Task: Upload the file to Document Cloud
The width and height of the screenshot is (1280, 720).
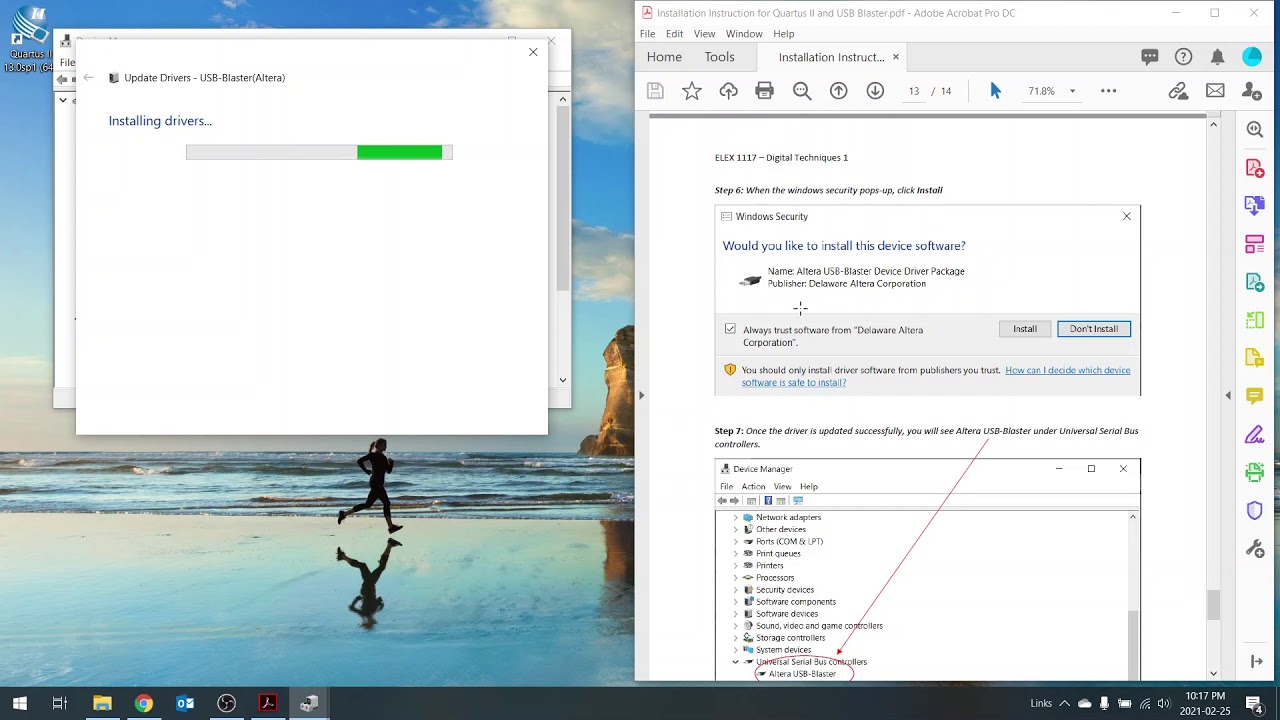Action: pos(728,91)
